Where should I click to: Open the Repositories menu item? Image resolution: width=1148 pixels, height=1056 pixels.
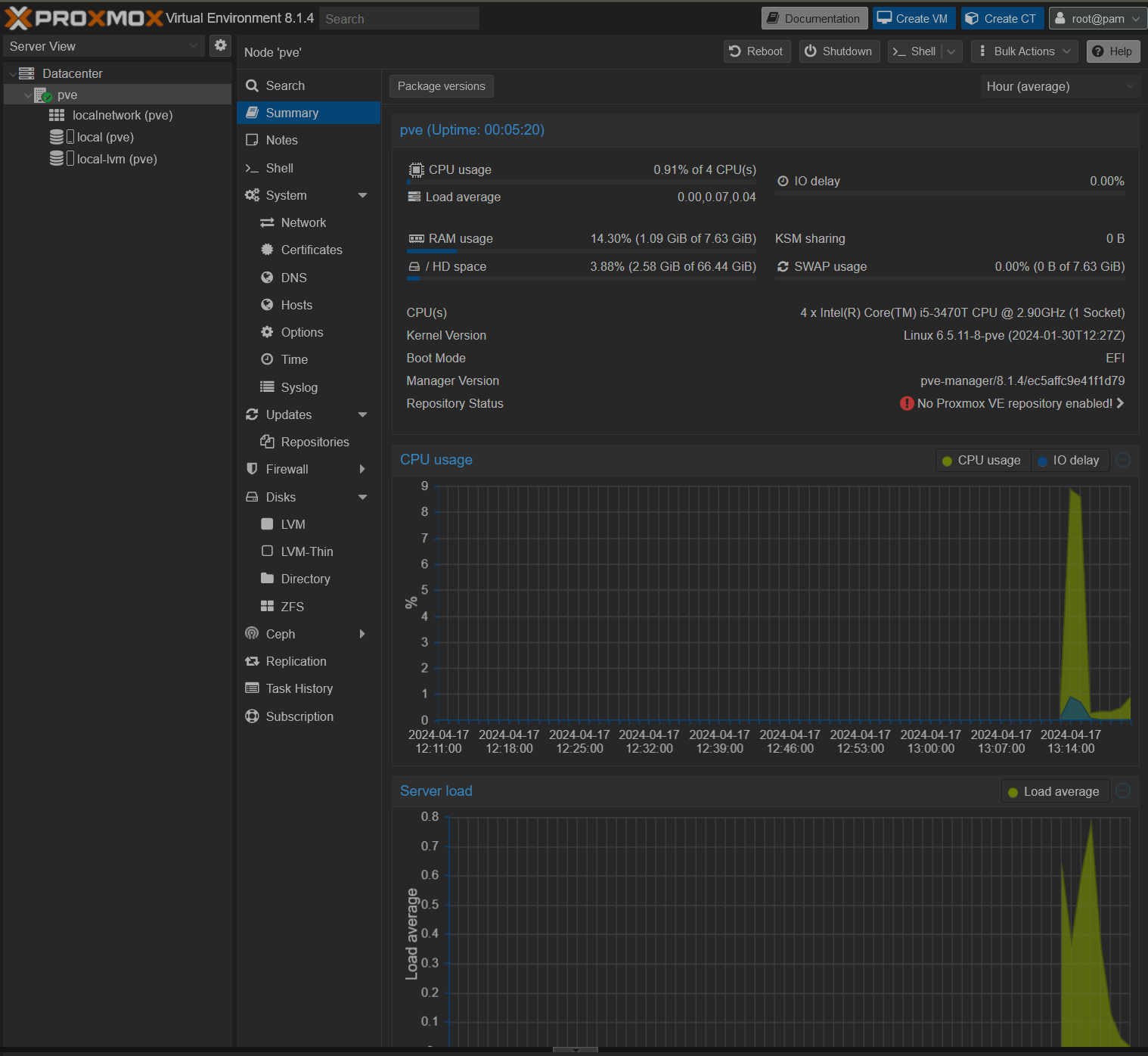click(309, 442)
